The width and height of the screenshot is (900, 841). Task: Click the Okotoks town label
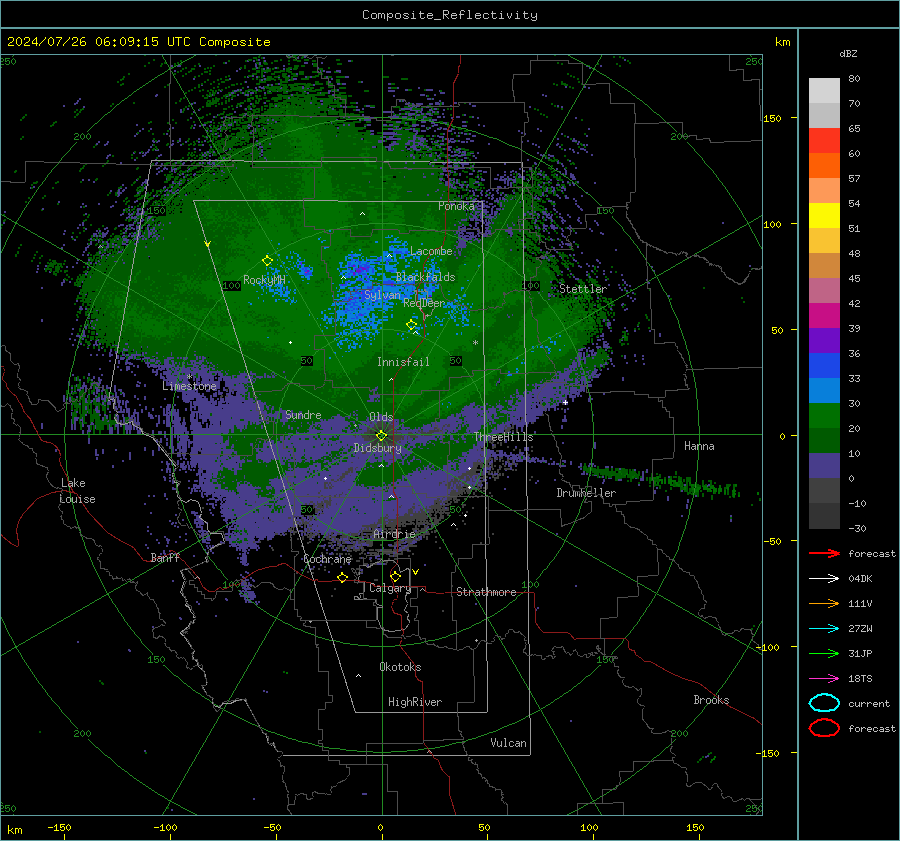click(400, 667)
